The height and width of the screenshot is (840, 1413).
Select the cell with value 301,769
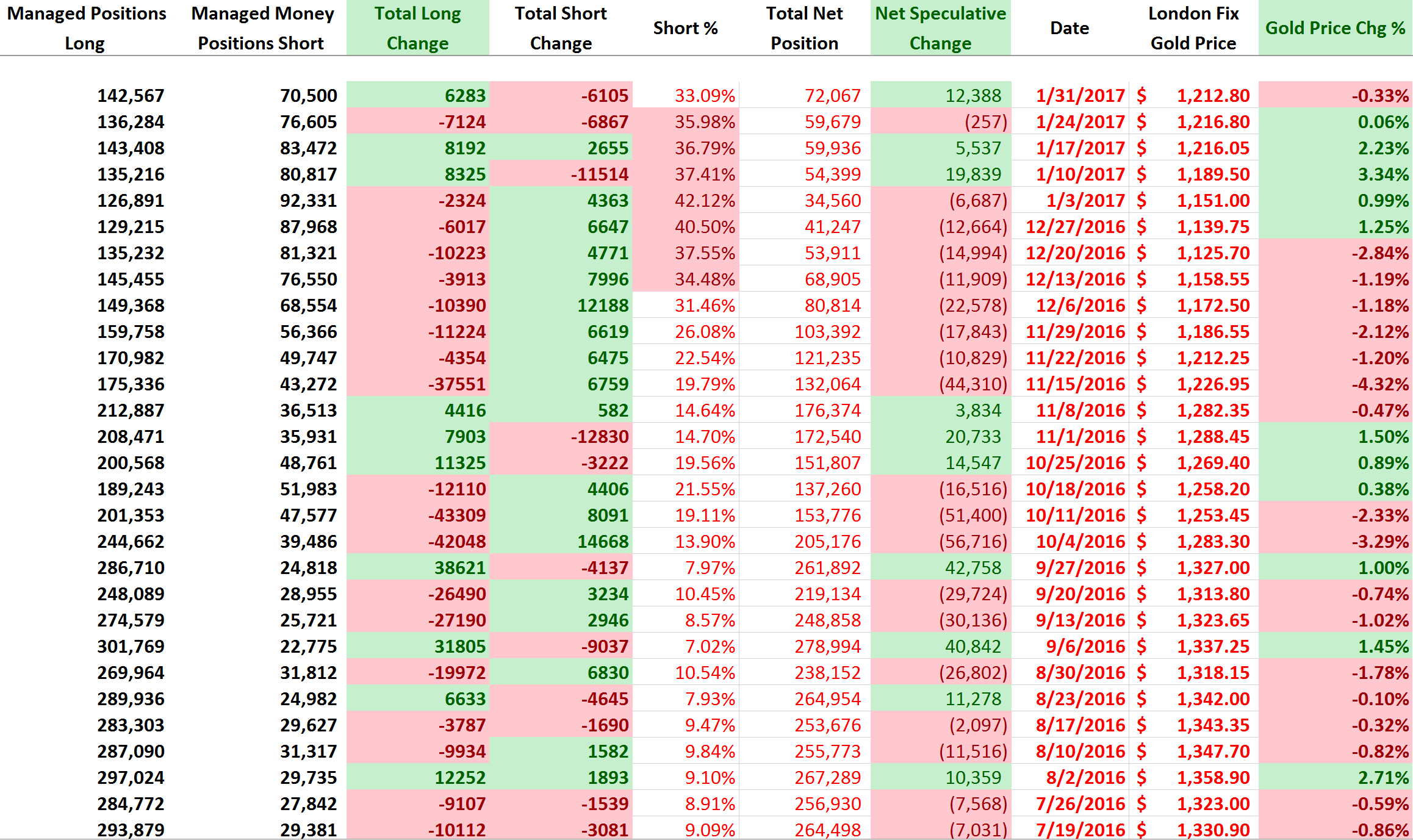pyautogui.click(x=131, y=647)
